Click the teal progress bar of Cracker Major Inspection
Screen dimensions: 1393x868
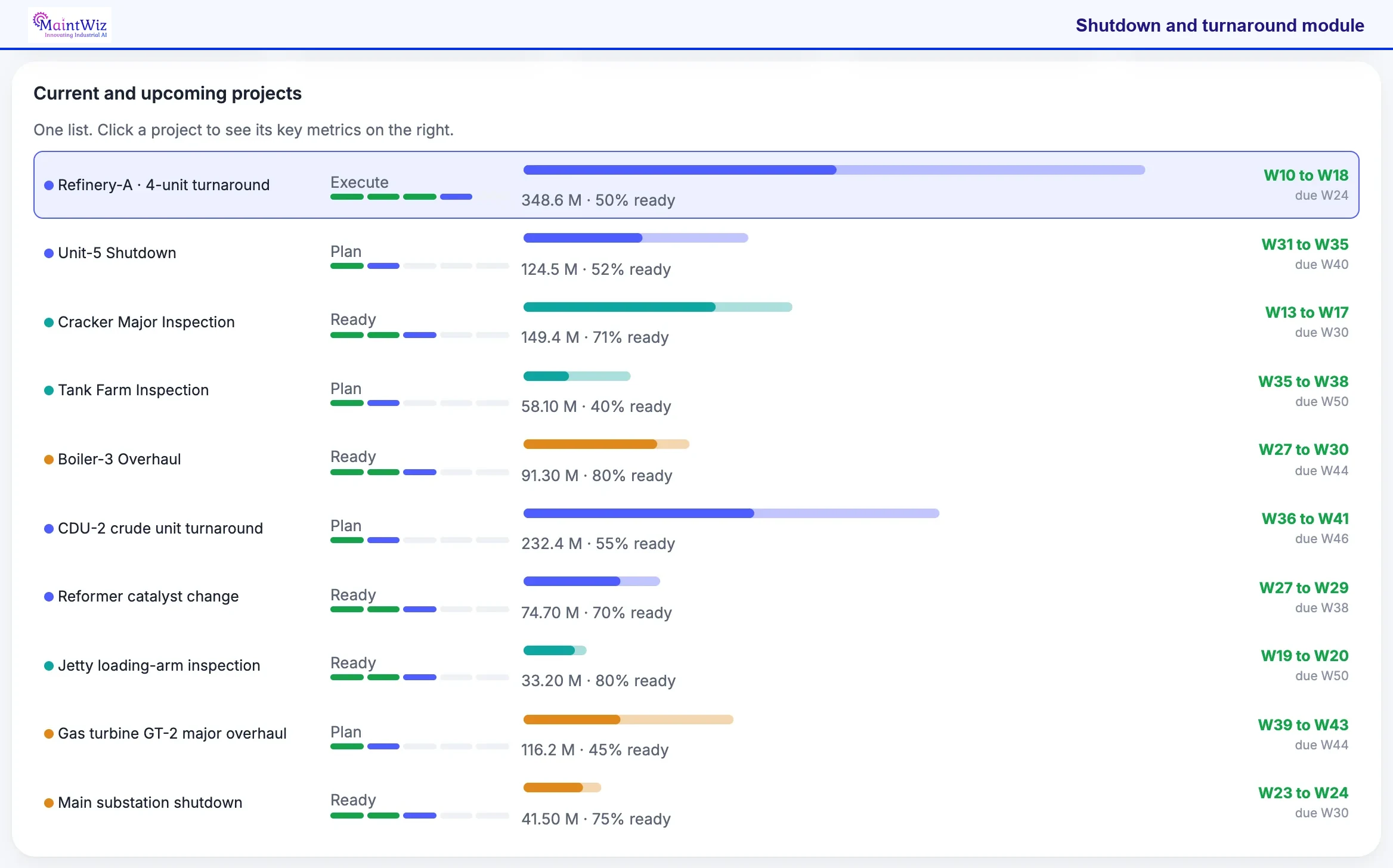[658, 307]
